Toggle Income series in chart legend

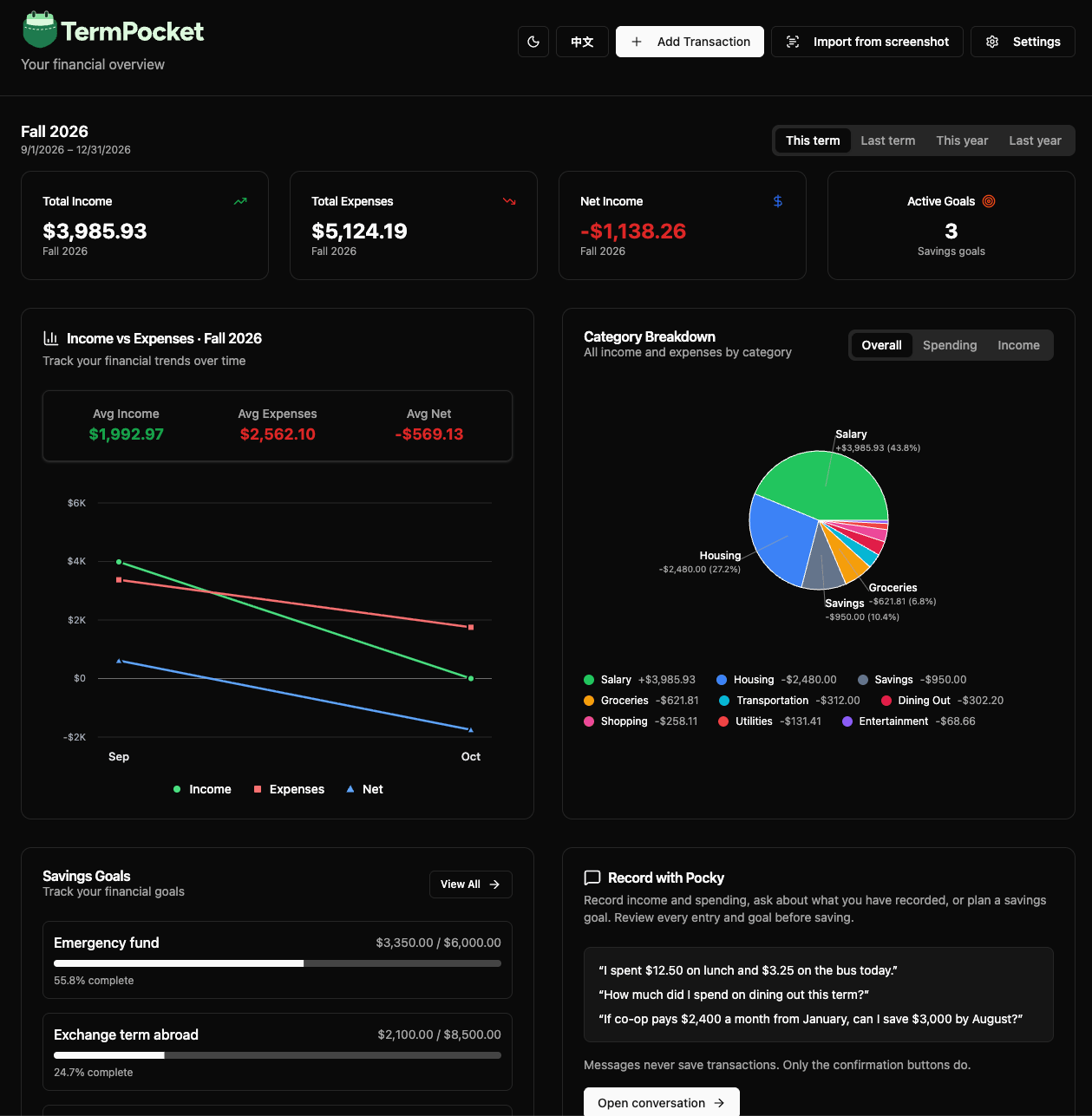202,789
